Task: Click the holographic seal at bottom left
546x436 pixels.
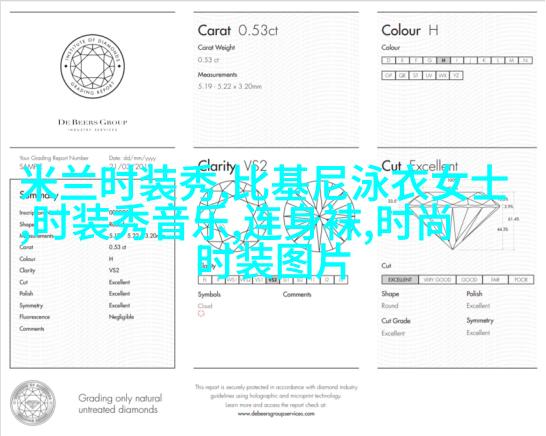Action: point(33,403)
